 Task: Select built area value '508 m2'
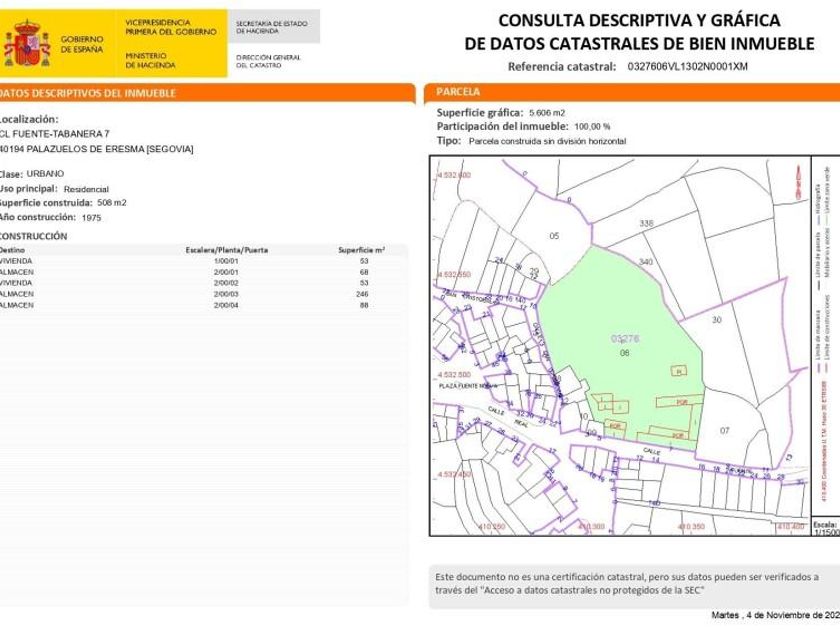click(112, 202)
